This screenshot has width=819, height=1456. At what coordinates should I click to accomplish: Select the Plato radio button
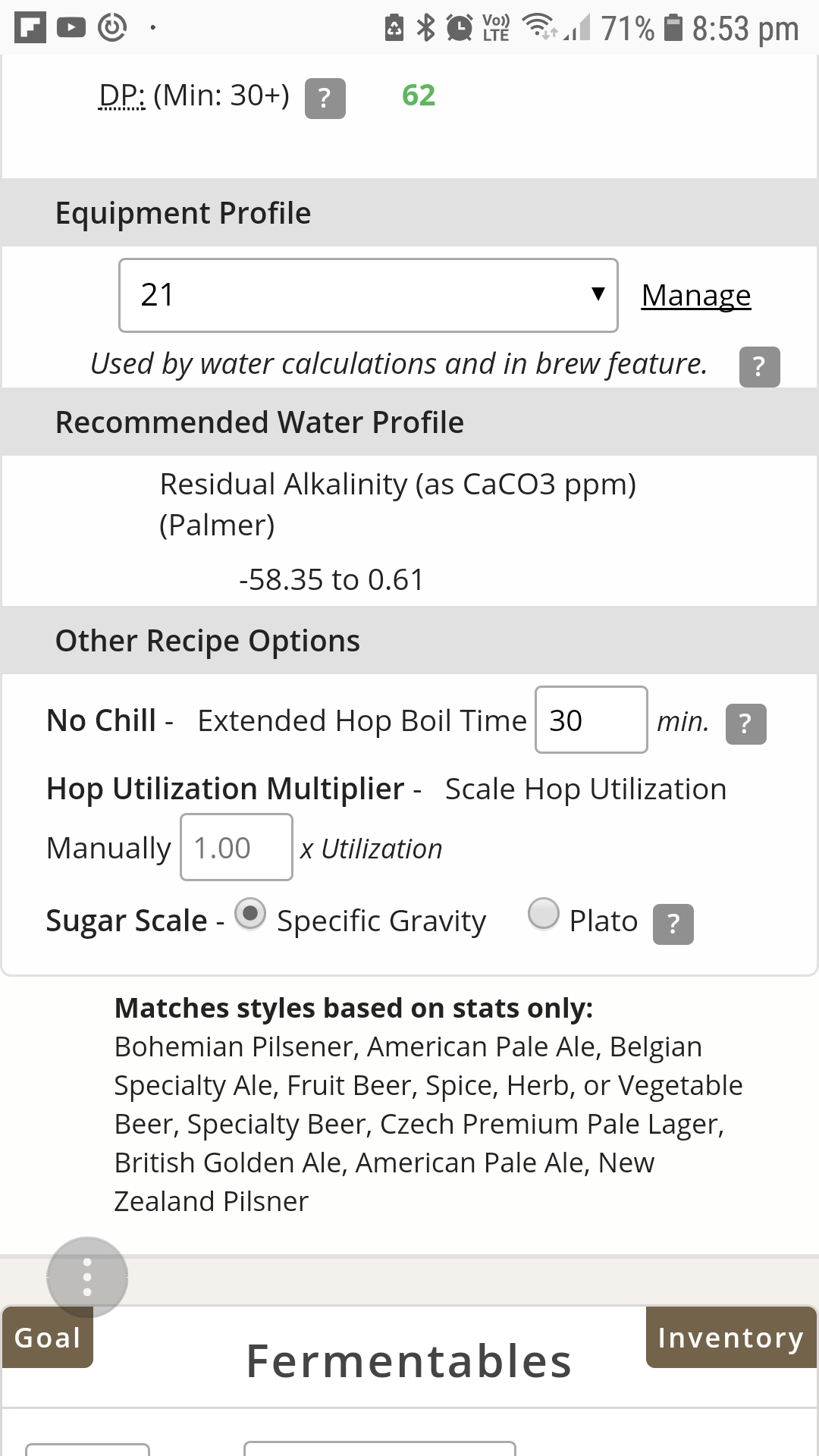tap(543, 913)
